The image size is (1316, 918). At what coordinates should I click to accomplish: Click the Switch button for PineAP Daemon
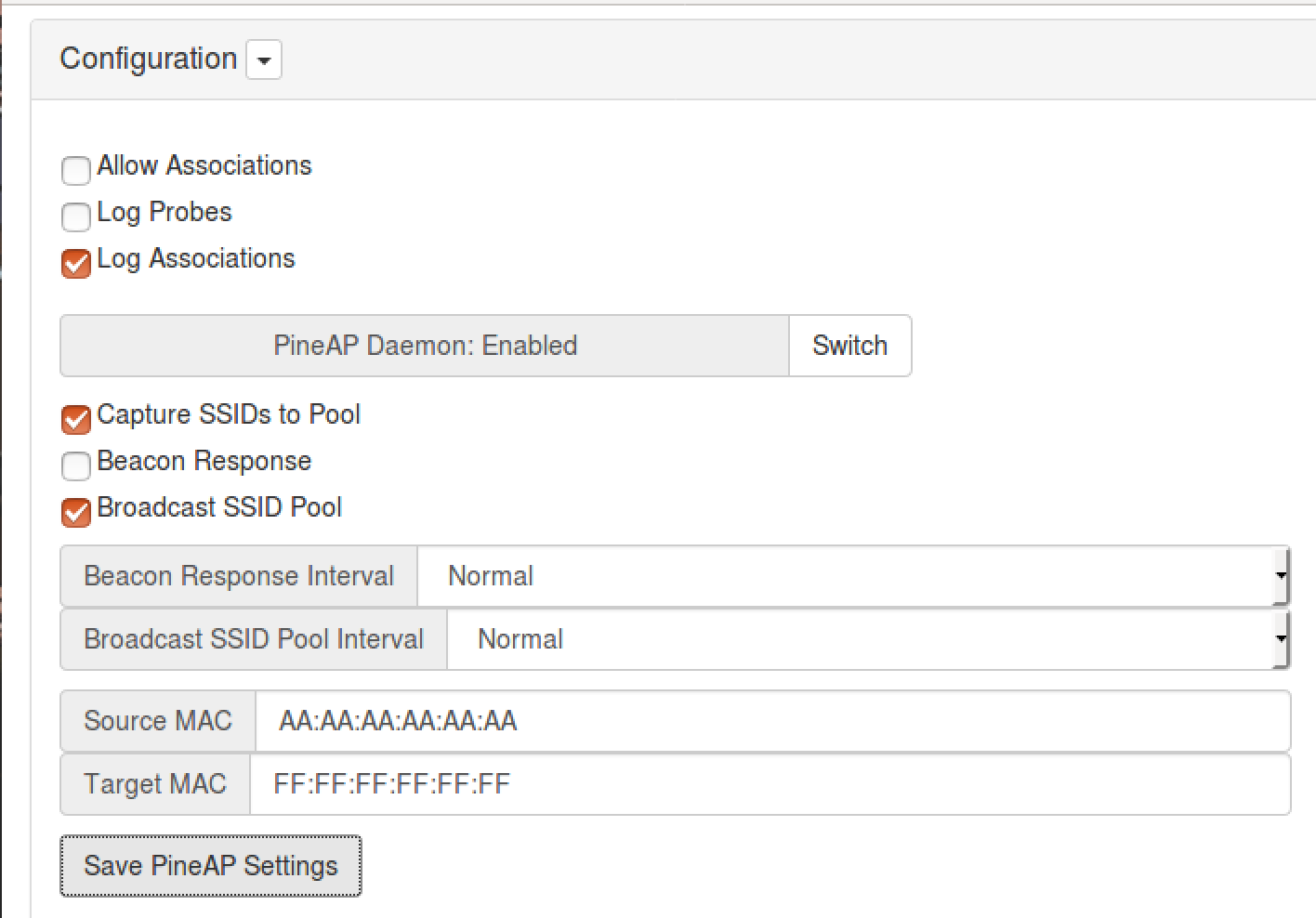[x=849, y=346]
